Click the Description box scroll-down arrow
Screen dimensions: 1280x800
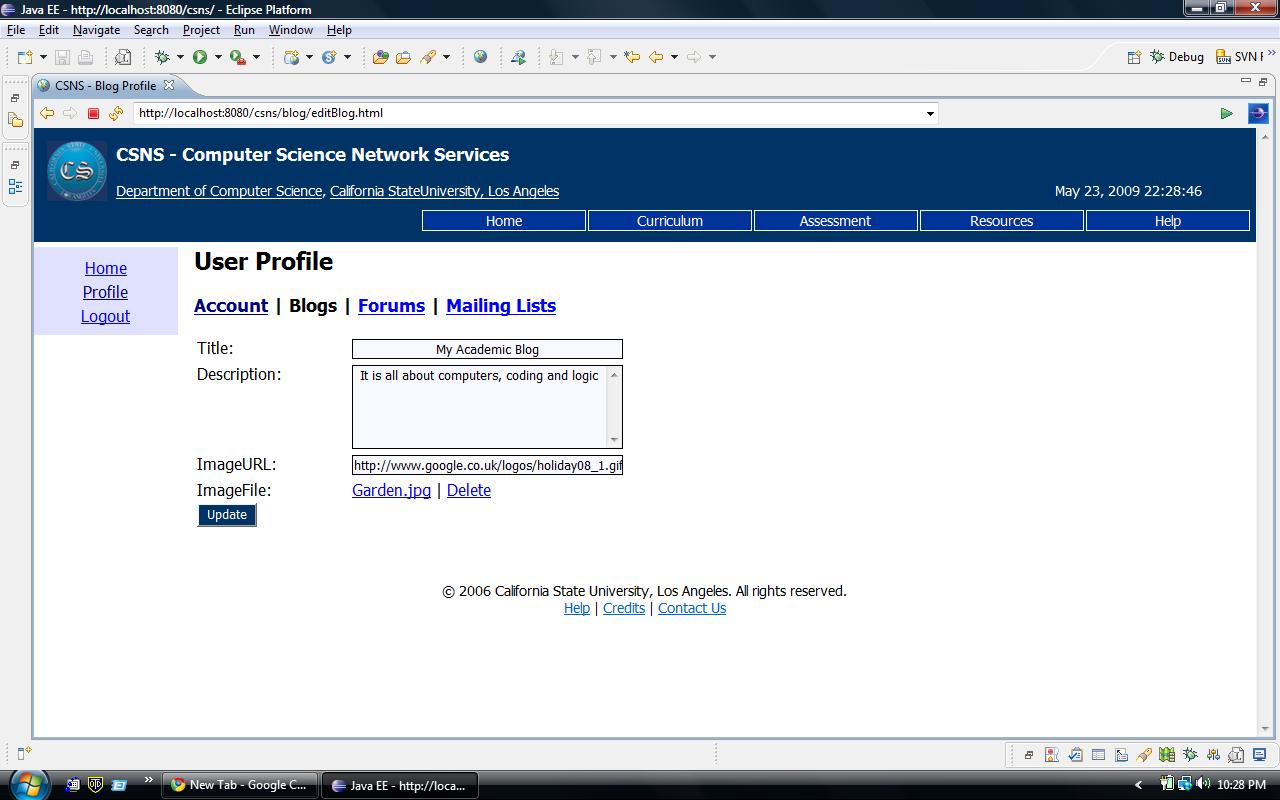click(x=614, y=440)
